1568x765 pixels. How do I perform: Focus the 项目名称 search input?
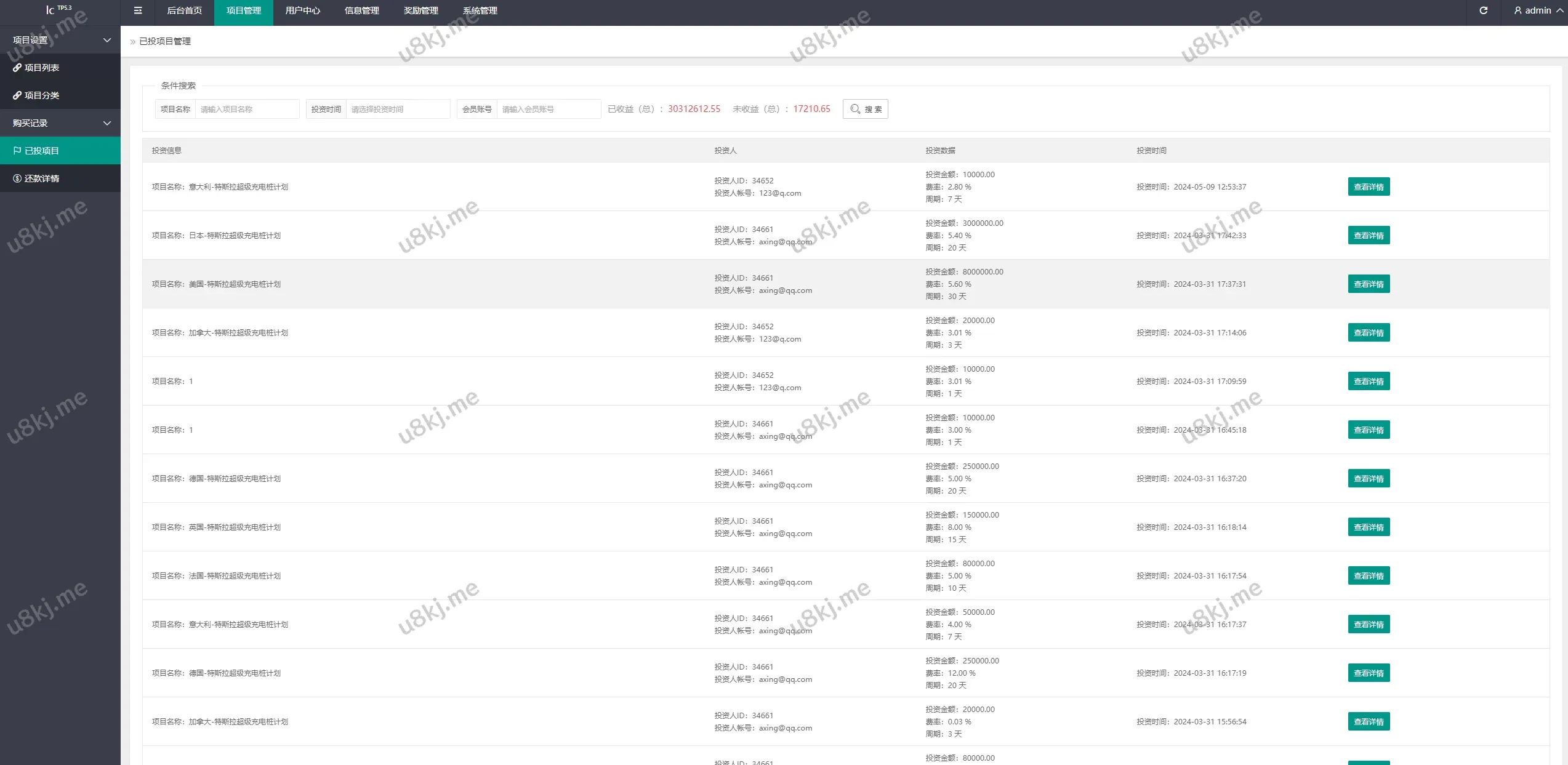246,109
